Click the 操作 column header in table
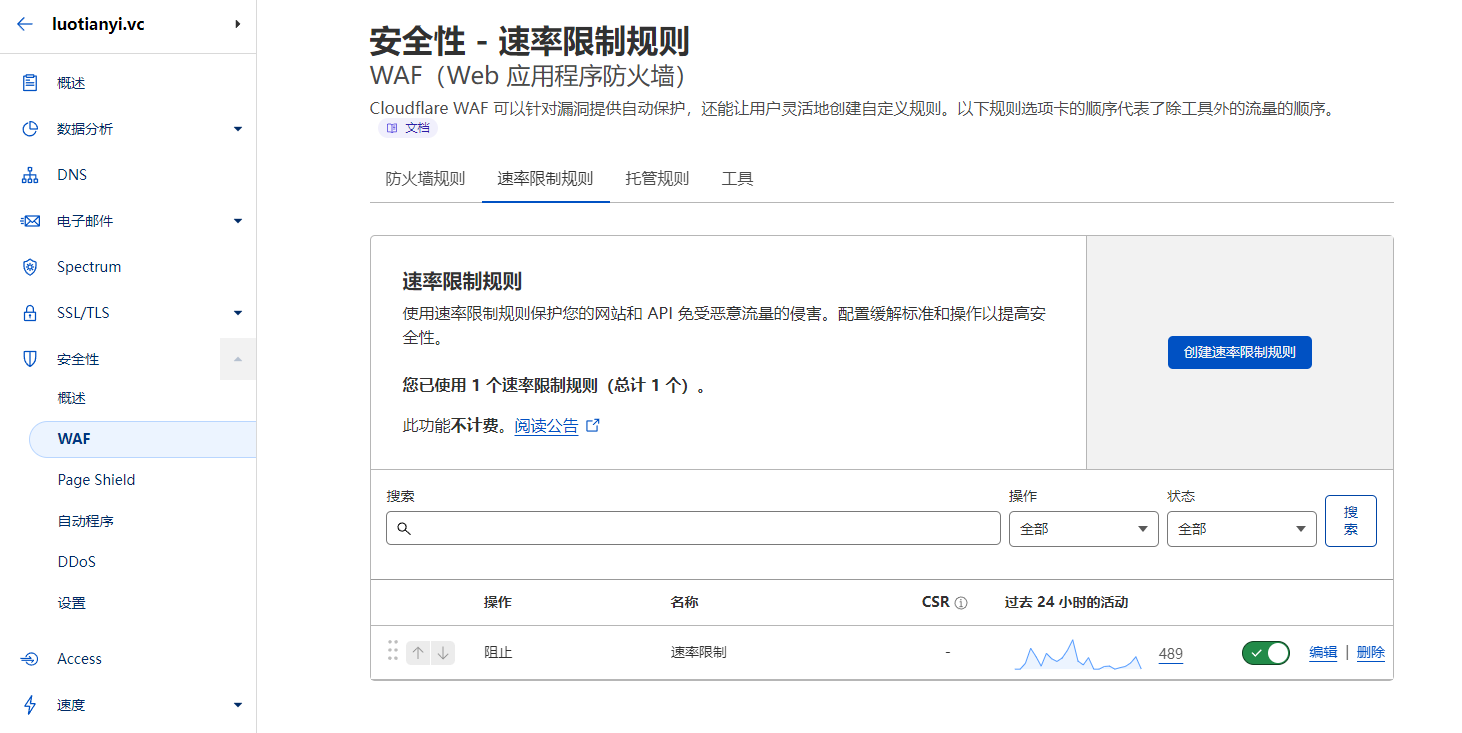The height and width of the screenshot is (733, 1462). [498, 603]
